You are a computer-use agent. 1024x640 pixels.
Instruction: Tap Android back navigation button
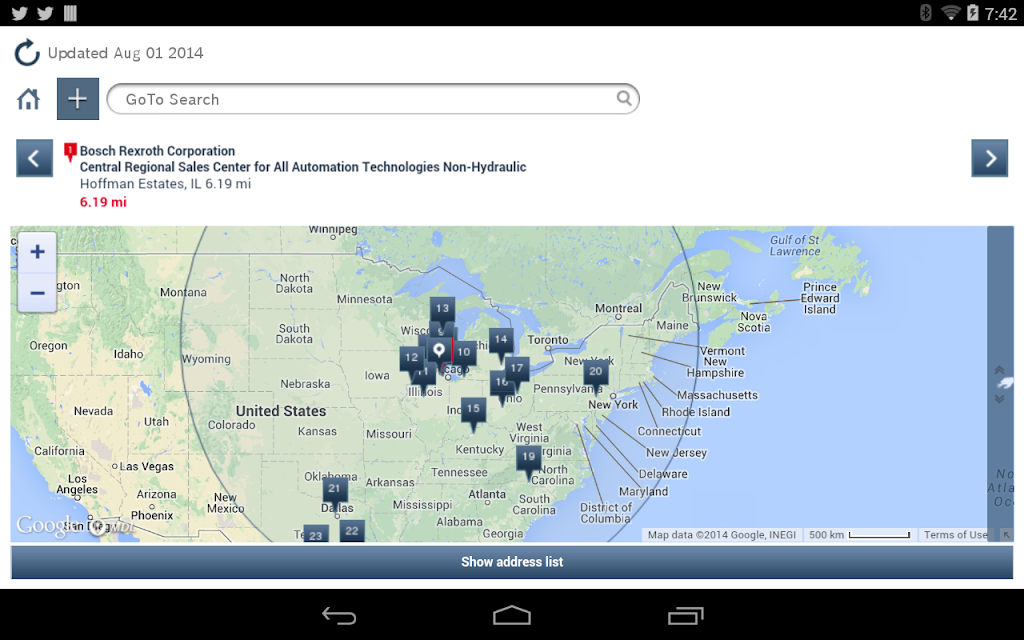339,615
